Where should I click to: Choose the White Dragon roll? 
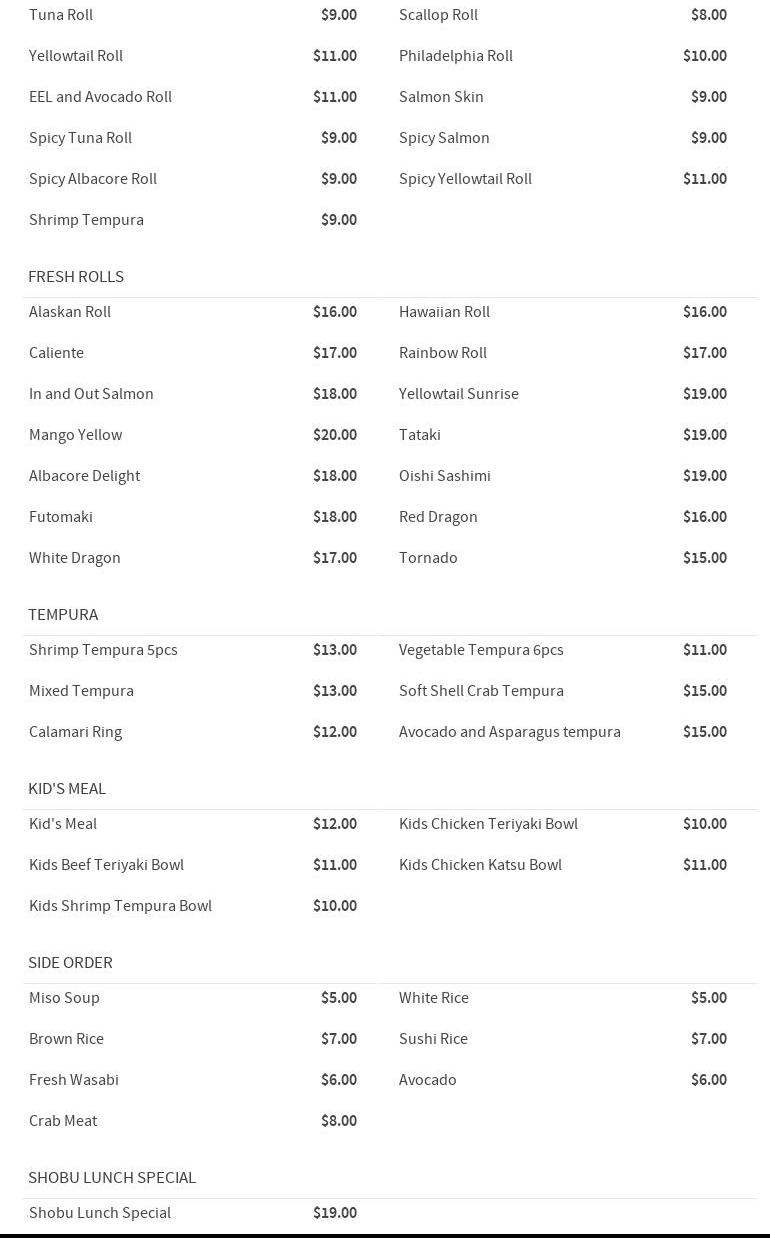click(x=75, y=558)
